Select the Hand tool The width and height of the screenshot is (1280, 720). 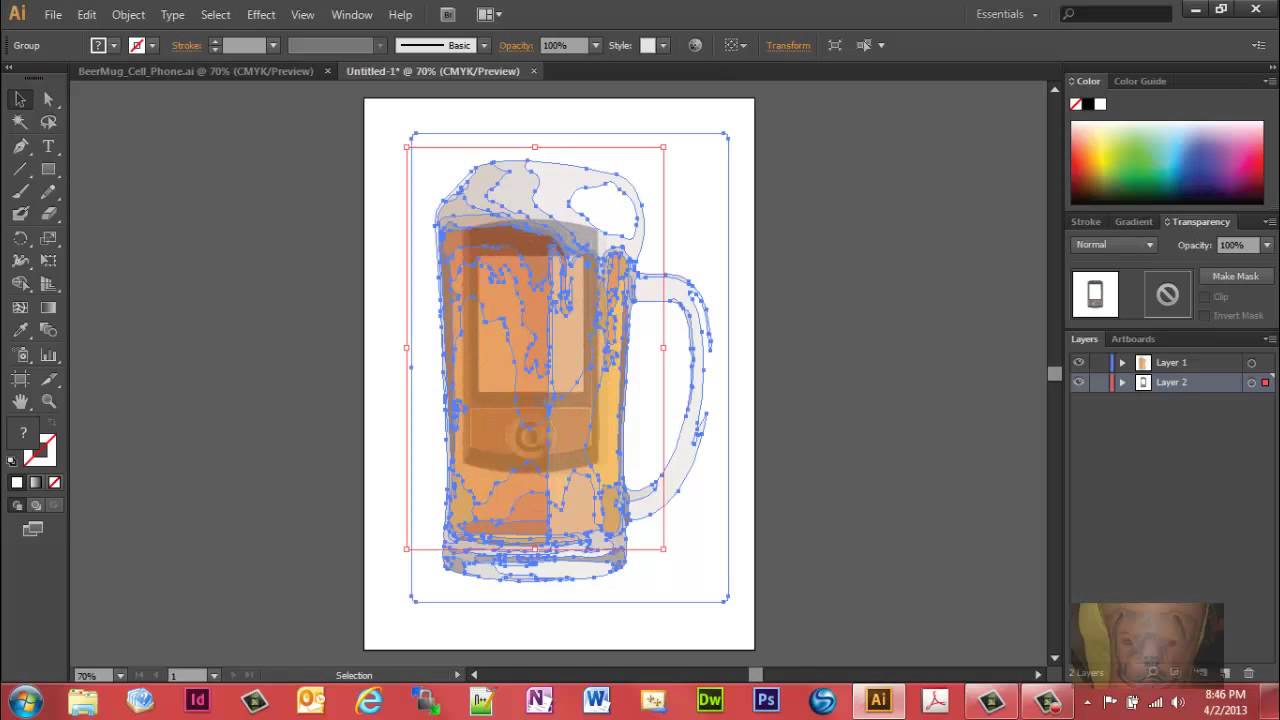click(20, 401)
